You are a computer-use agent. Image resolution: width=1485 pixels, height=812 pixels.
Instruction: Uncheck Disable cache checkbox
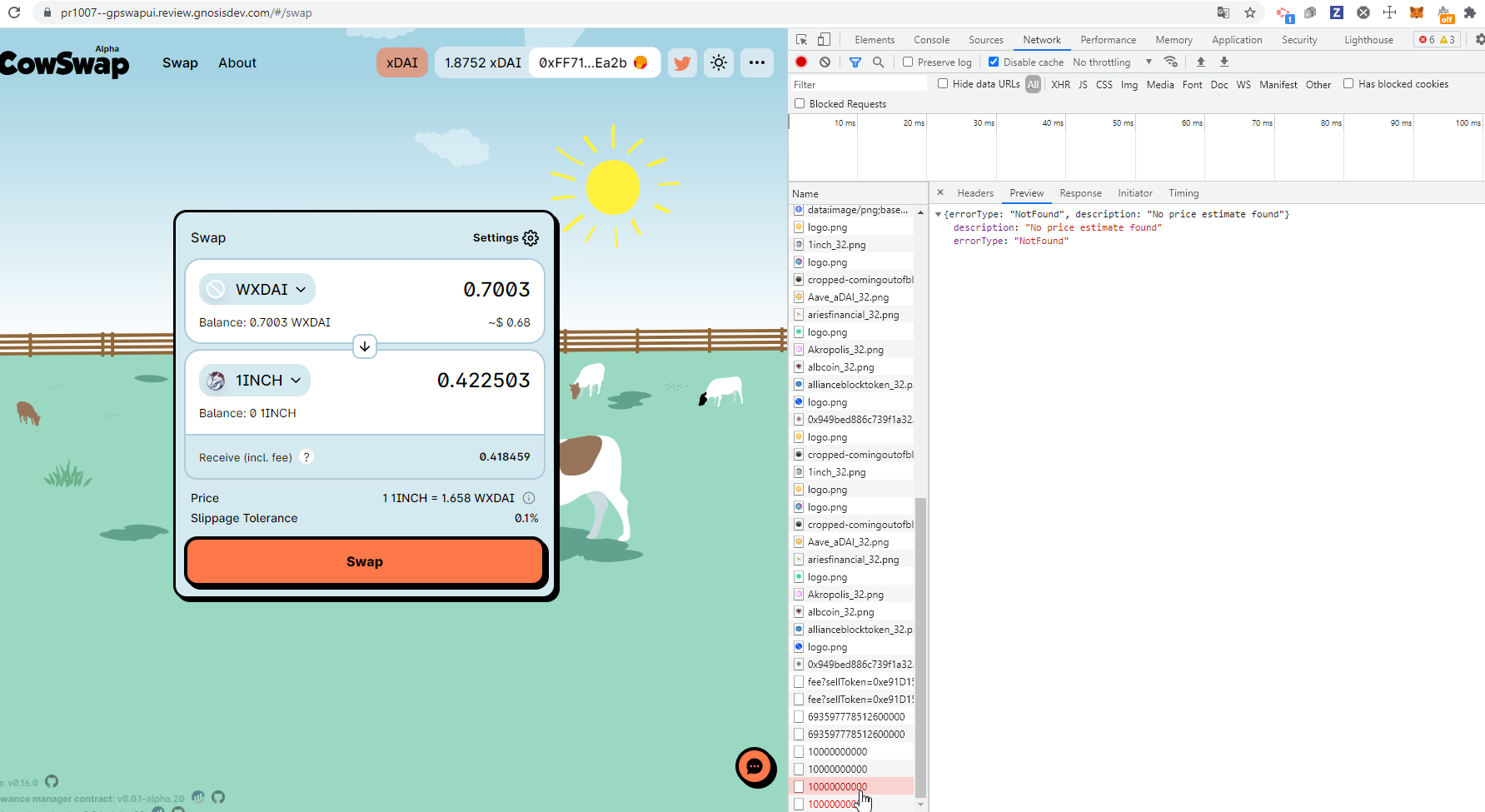(x=994, y=62)
